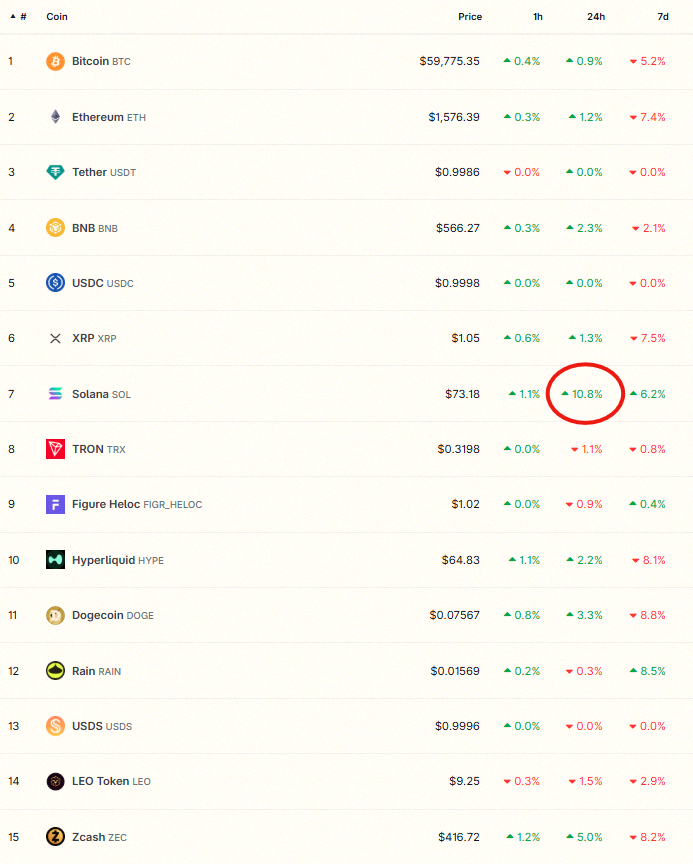Open the TRON TRX coin page link
This screenshot has width=693, height=864.
tap(99, 449)
